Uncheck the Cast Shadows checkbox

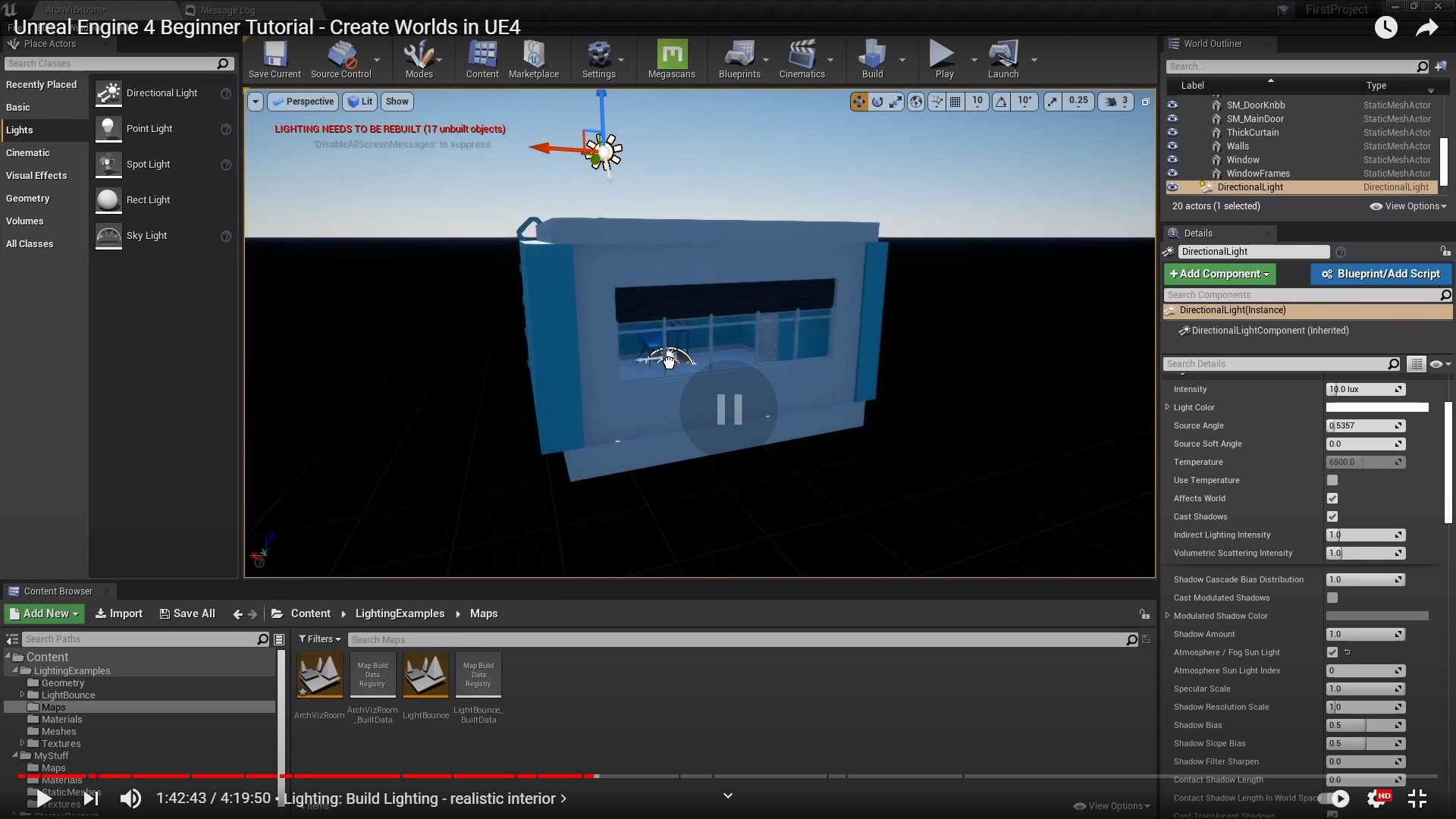tap(1332, 516)
